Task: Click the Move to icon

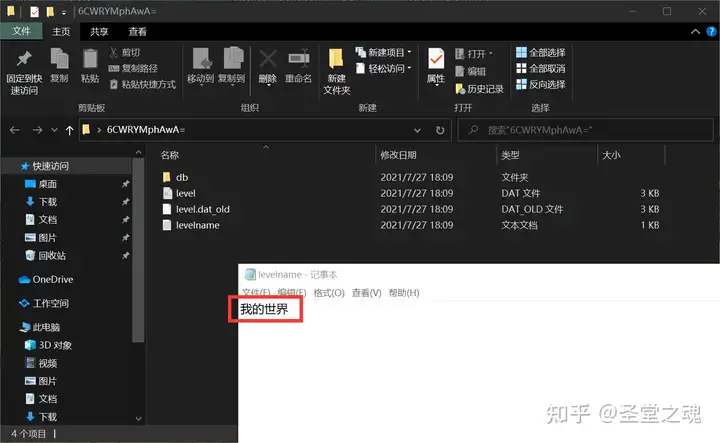Action: pos(201,59)
